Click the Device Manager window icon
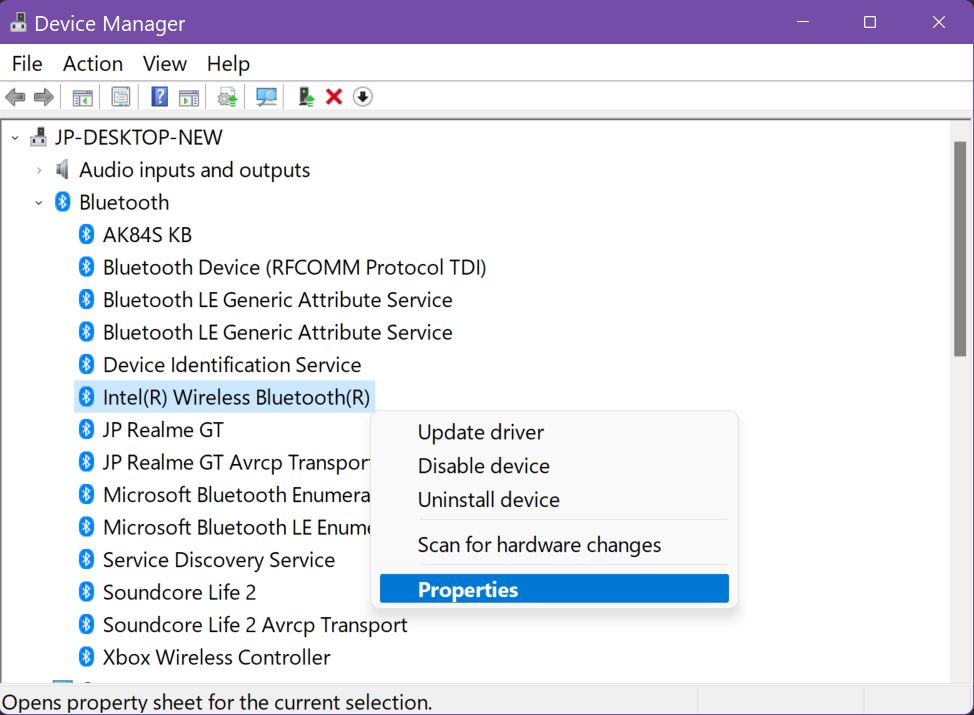974x715 pixels. click(x=16, y=22)
